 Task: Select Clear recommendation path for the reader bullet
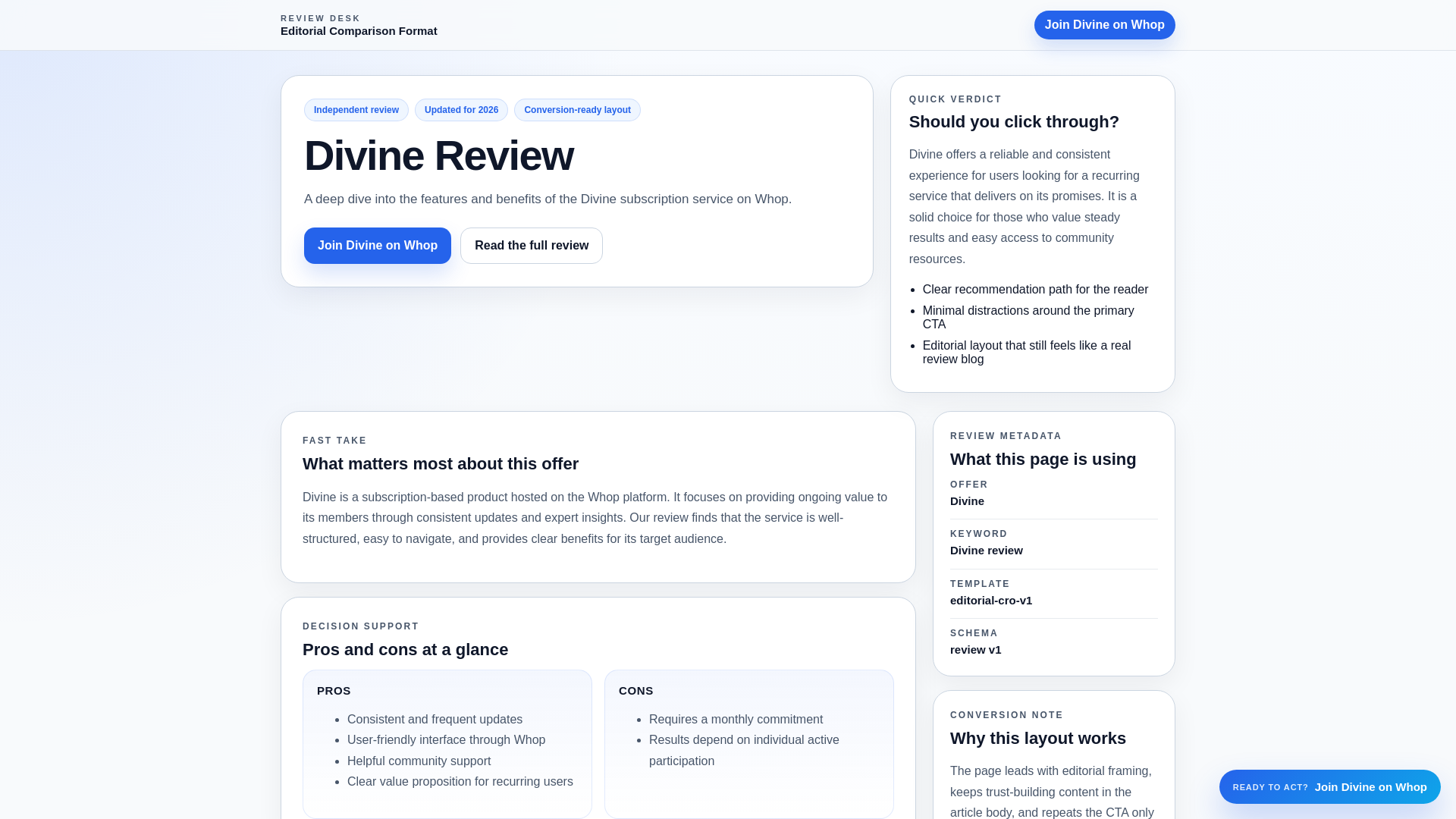pos(1035,290)
